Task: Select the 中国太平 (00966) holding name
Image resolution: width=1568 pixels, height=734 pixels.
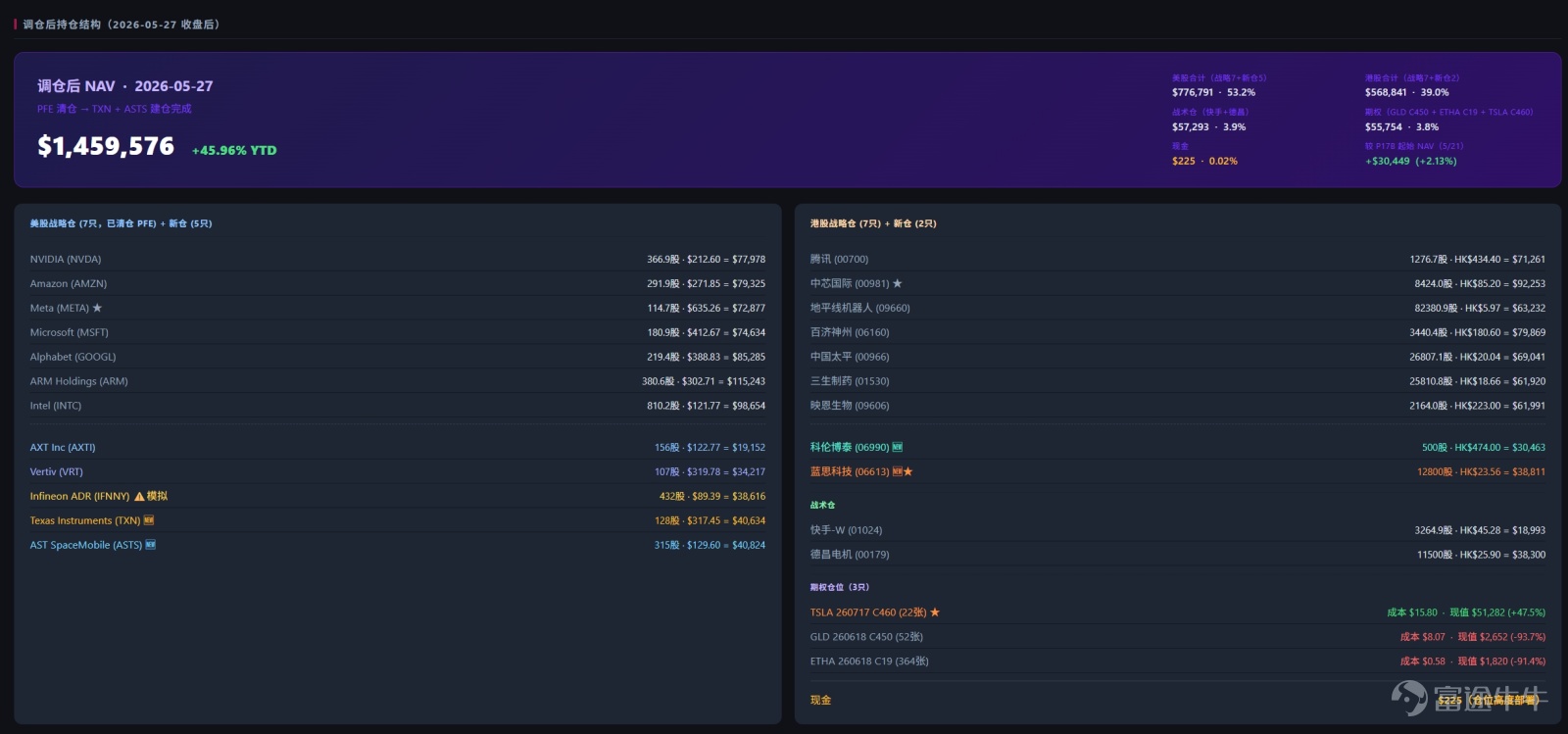Action: tap(850, 357)
